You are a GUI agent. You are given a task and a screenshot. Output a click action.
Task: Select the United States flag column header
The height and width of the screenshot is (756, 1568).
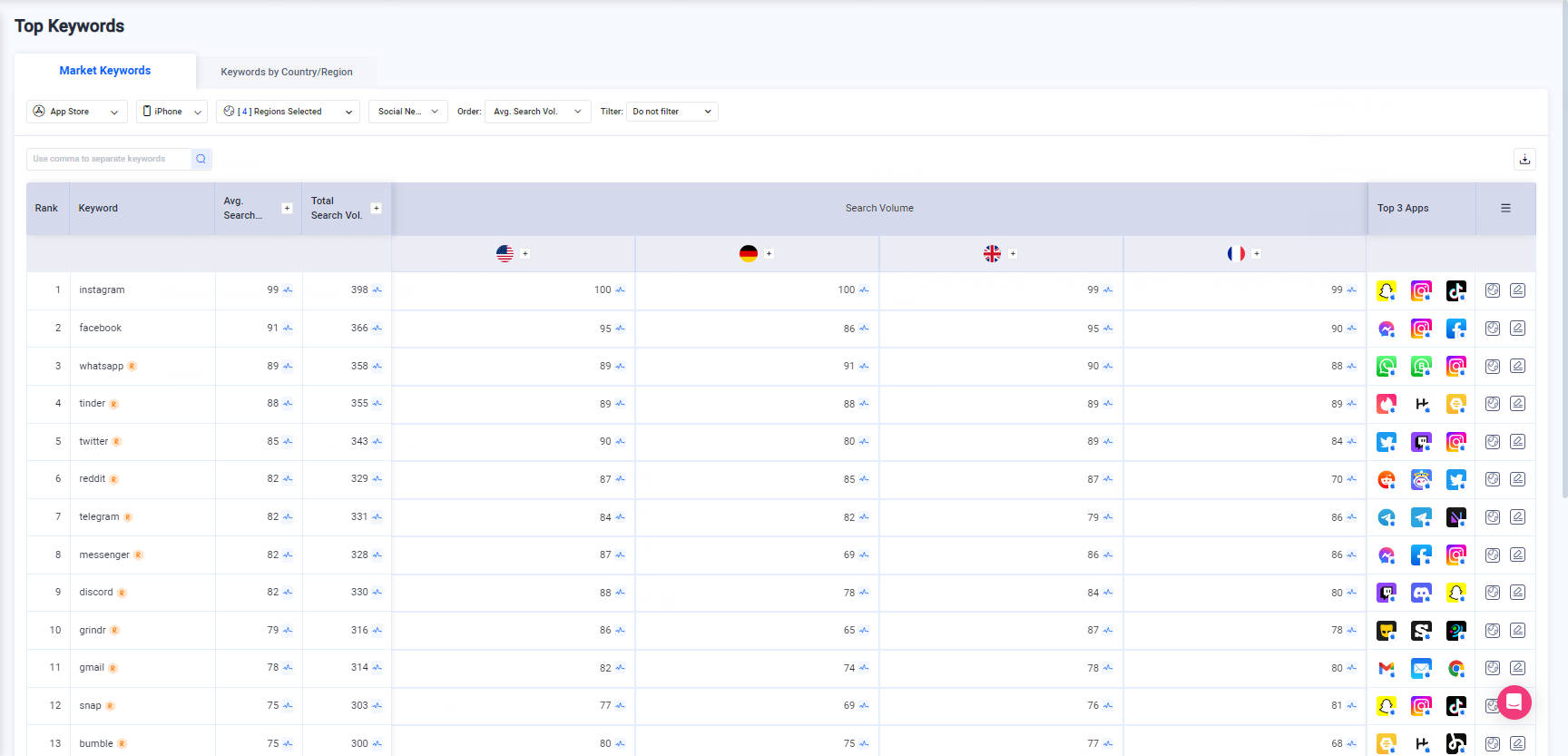tap(505, 254)
